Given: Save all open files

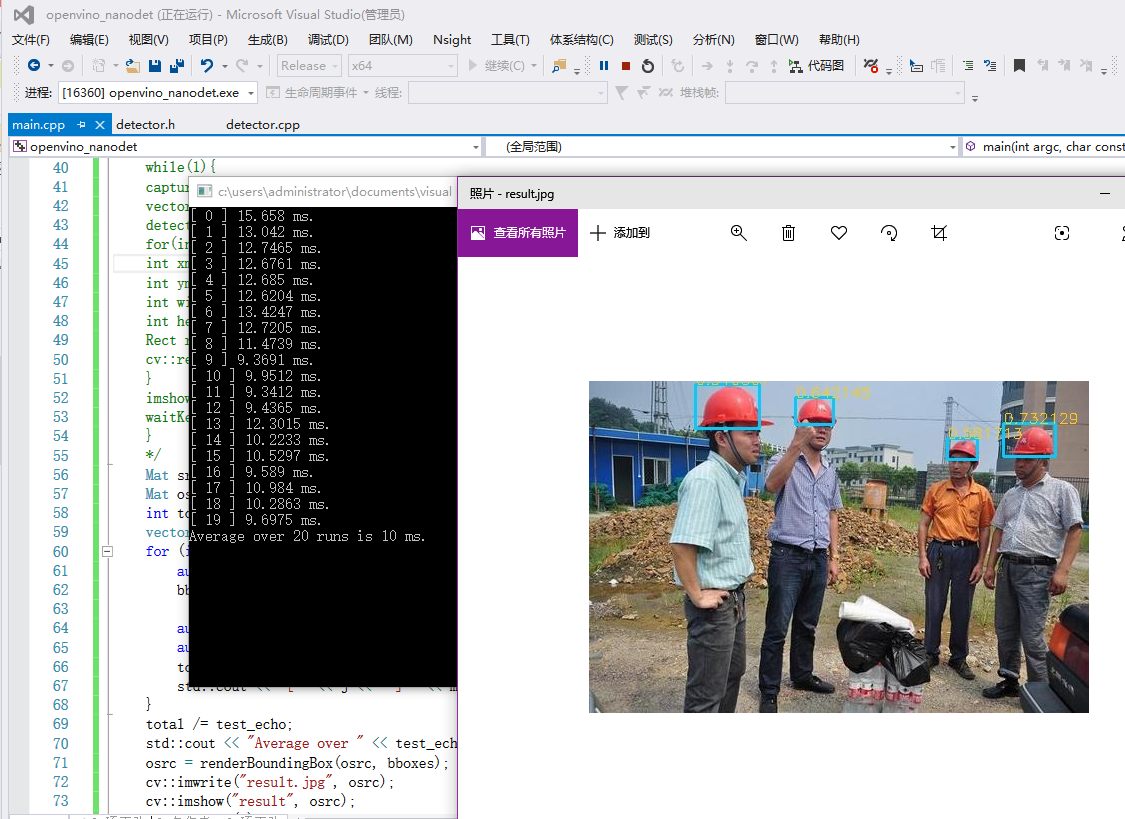Looking at the screenshot, I should [x=175, y=65].
